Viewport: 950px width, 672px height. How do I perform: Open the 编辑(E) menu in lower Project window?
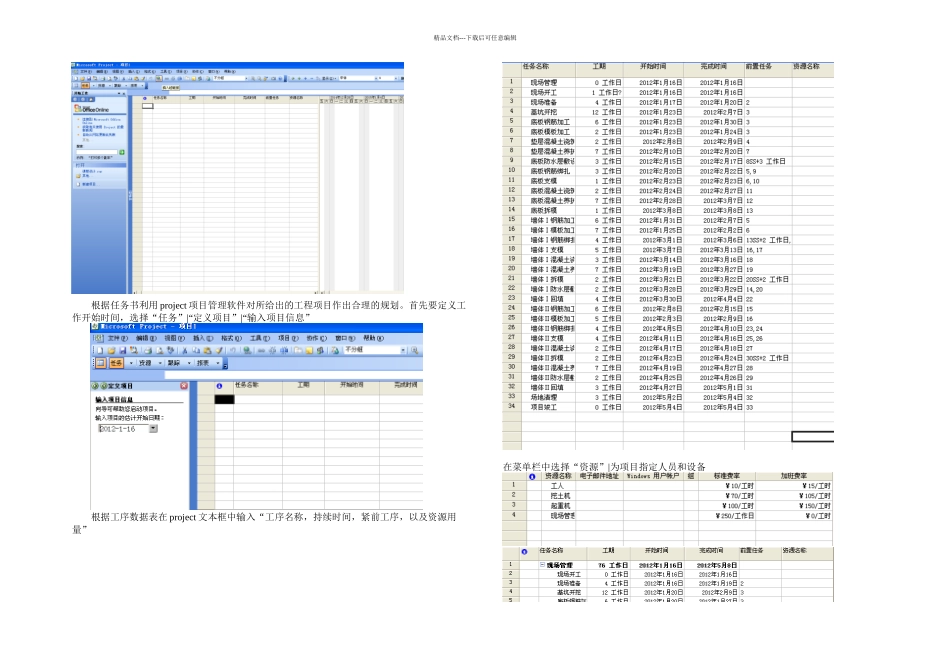pyautogui.click(x=146, y=338)
